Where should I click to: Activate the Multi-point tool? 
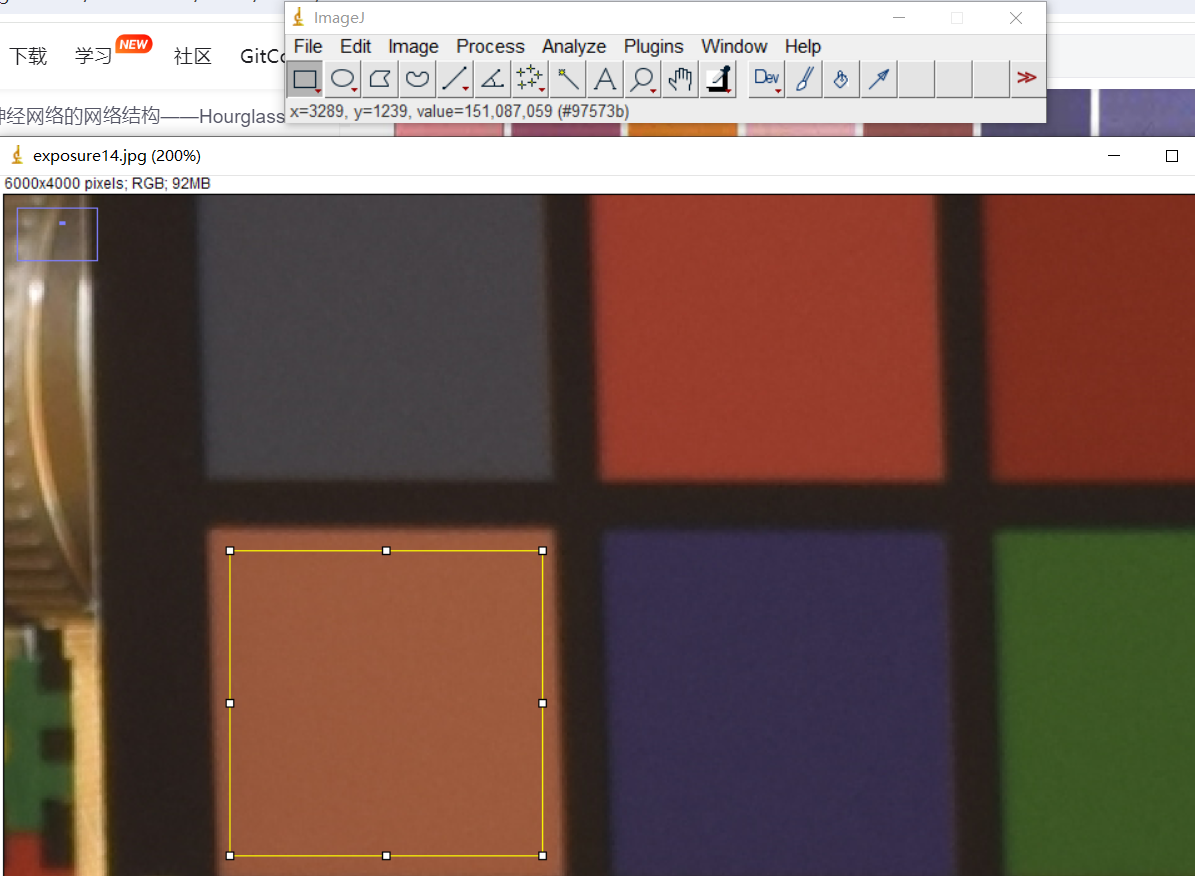coord(529,79)
